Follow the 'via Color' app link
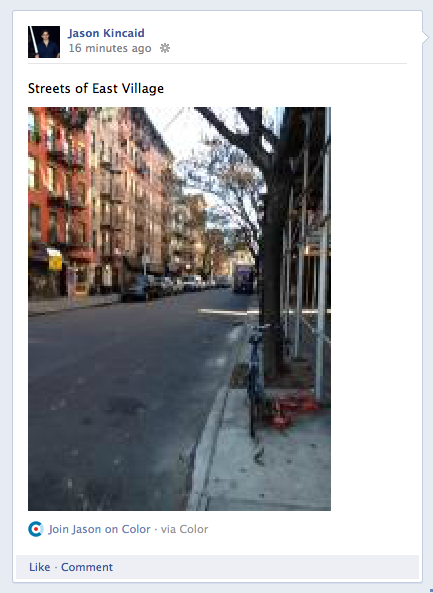Image resolution: width=433 pixels, height=593 pixels. click(x=184, y=529)
